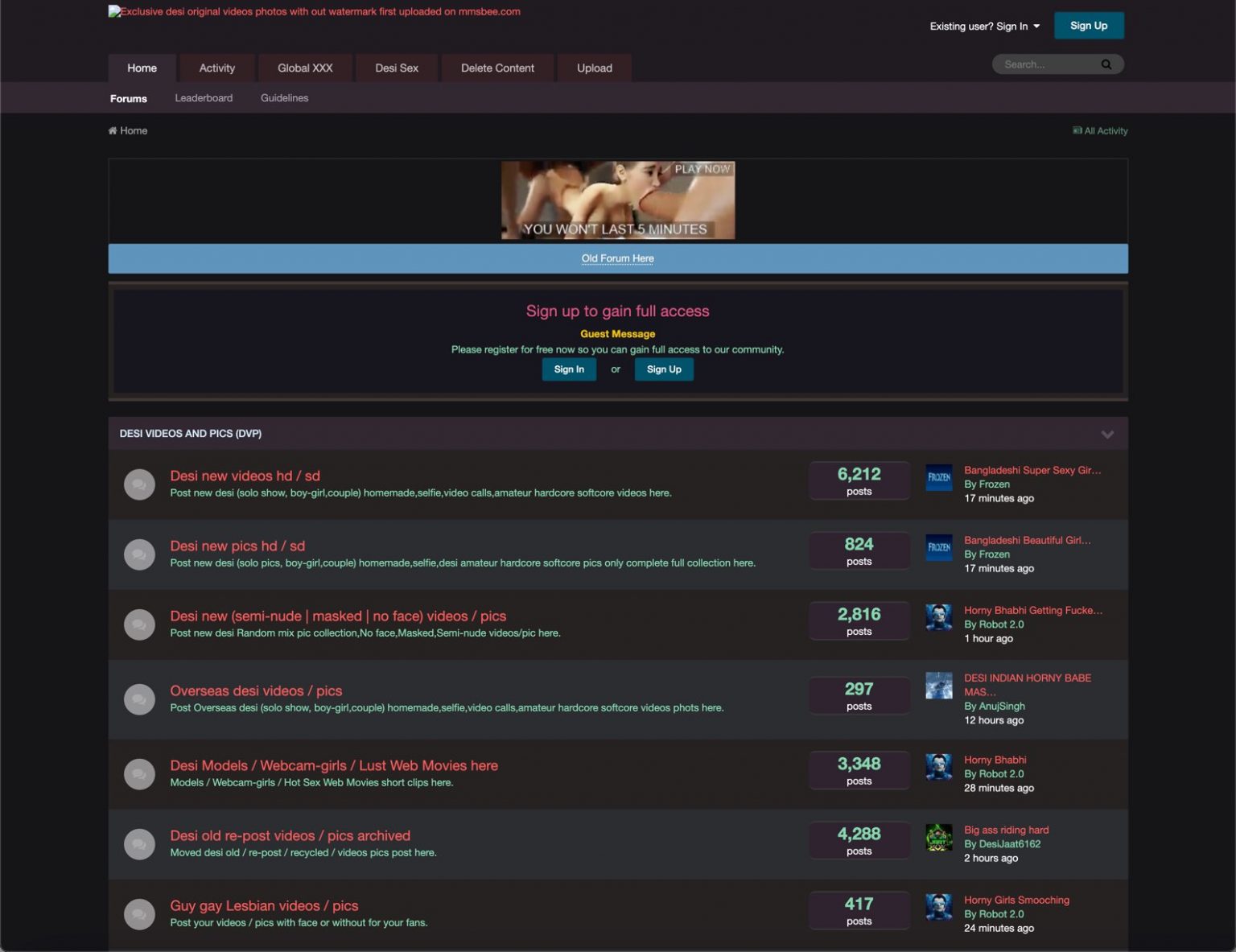Click the PLAY NOW ad banner
This screenshot has width=1236, height=952.
click(x=618, y=200)
